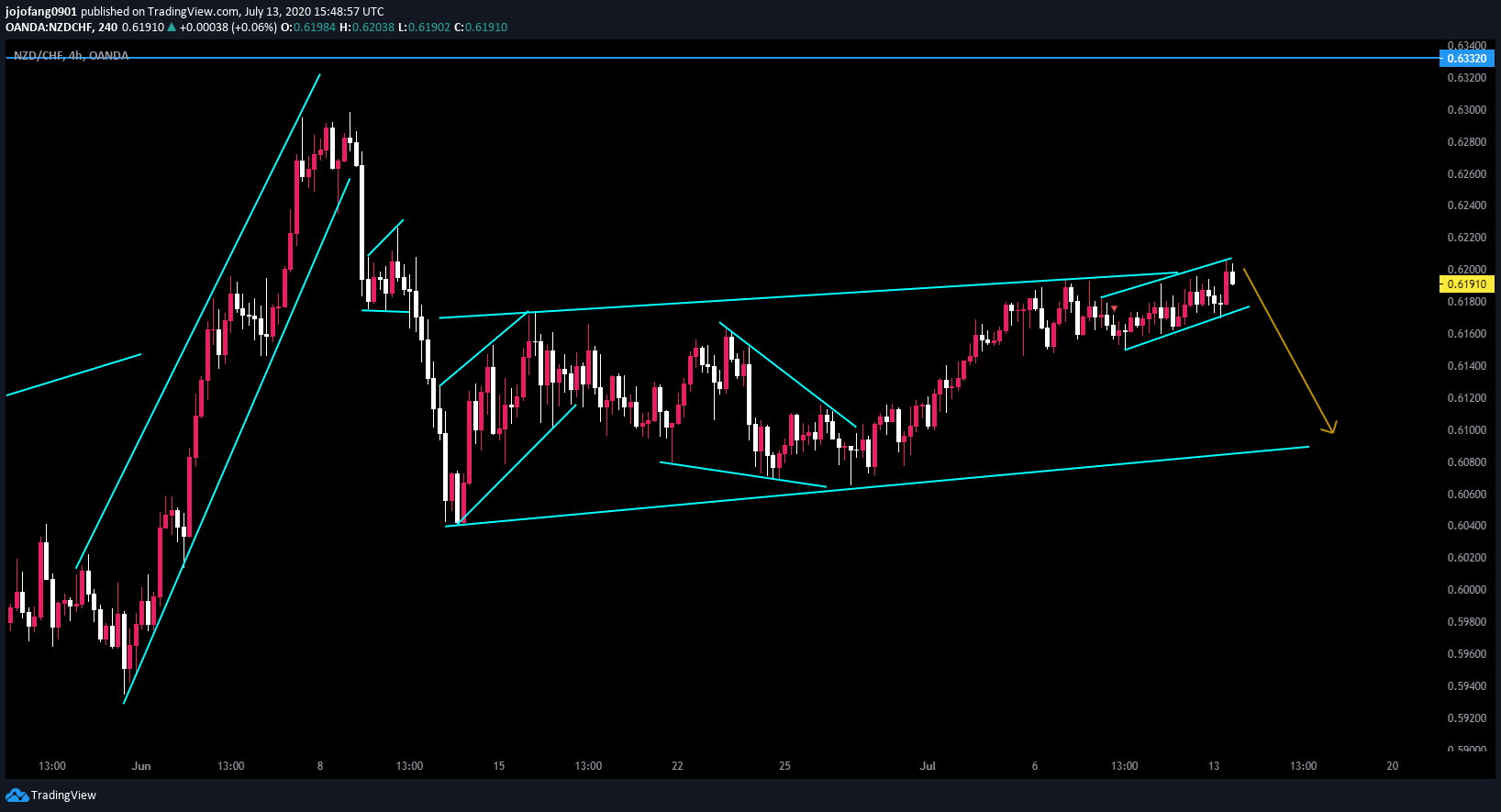Click the 0.61200 price axis label

point(1466,398)
